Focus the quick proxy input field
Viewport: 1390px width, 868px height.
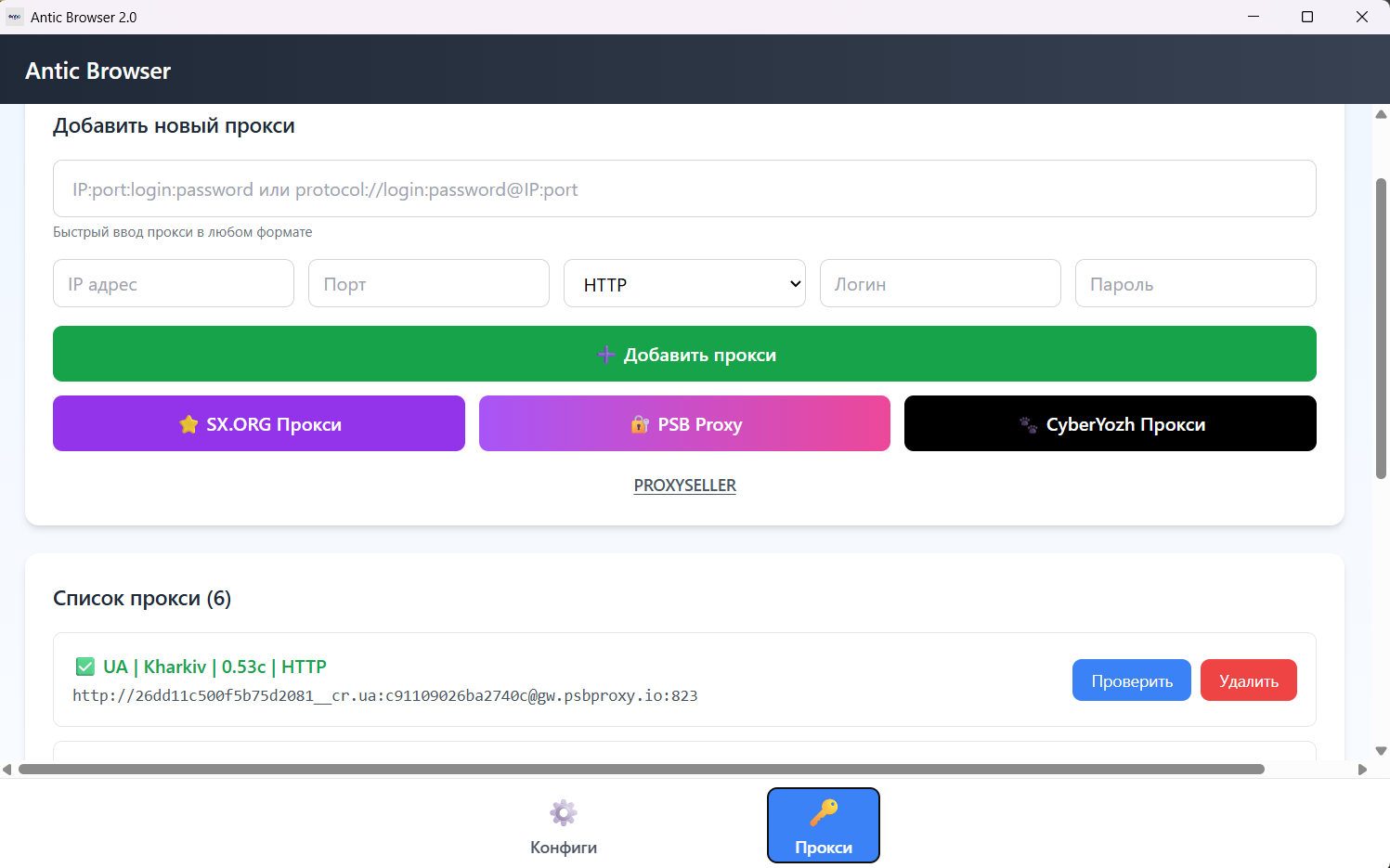[x=684, y=189]
